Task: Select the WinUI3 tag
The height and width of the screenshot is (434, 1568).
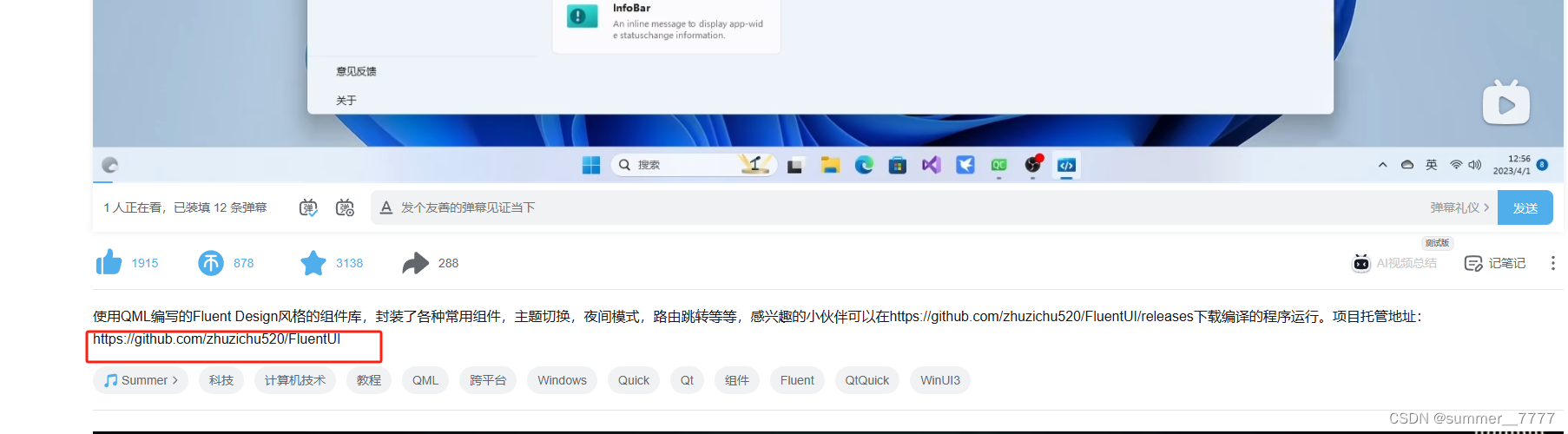Action: (940, 380)
